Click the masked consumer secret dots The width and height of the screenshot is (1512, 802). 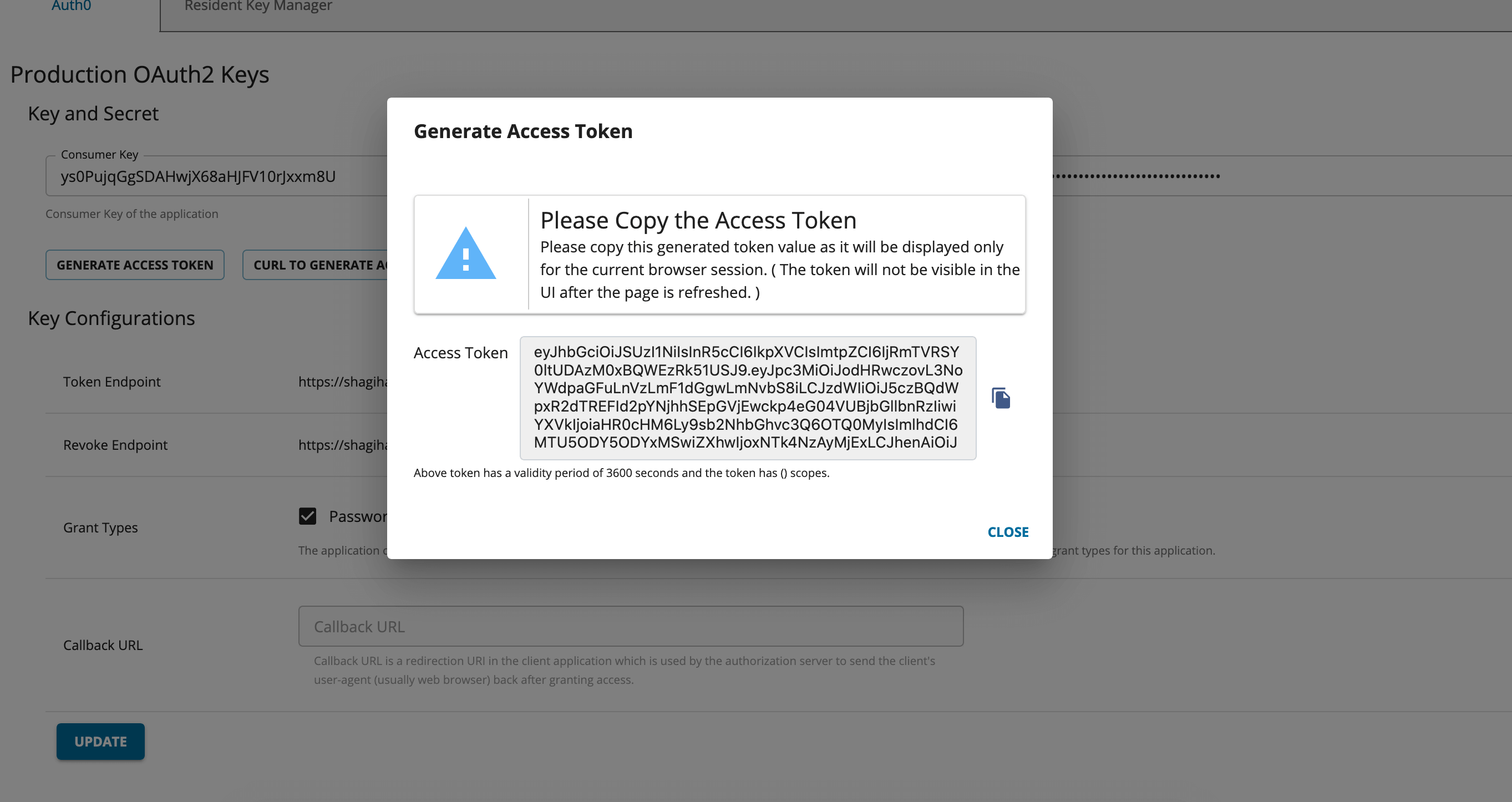(x=1136, y=176)
